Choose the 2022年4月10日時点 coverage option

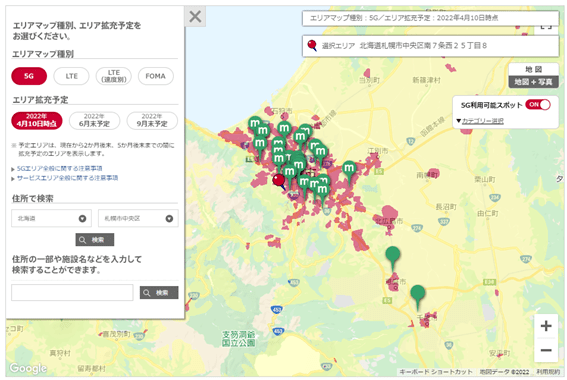click(37, 120)
